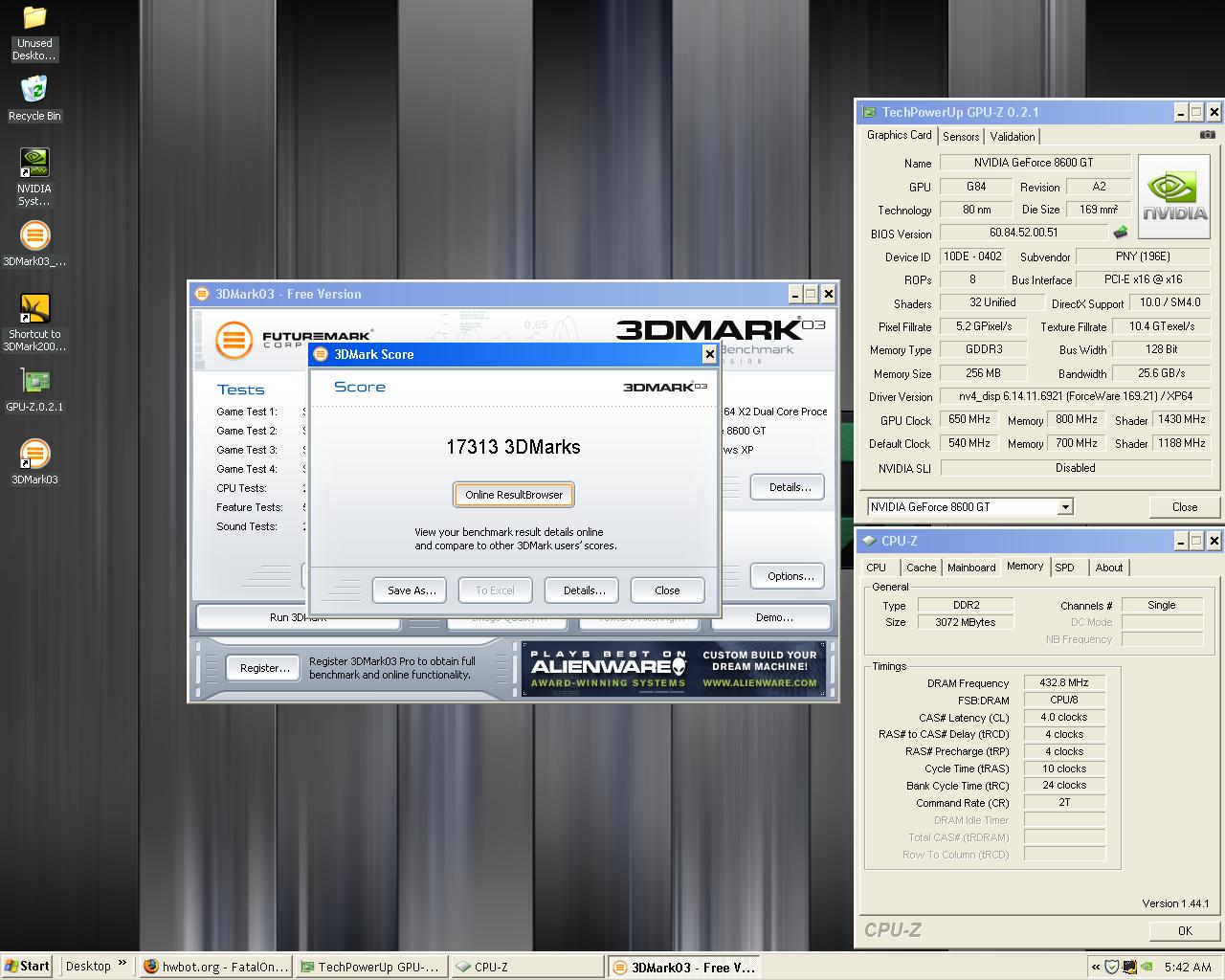Screen dimensions: 1225x980
Task: Open the Recycle Bin desktop icon
Action: (34, 89)
